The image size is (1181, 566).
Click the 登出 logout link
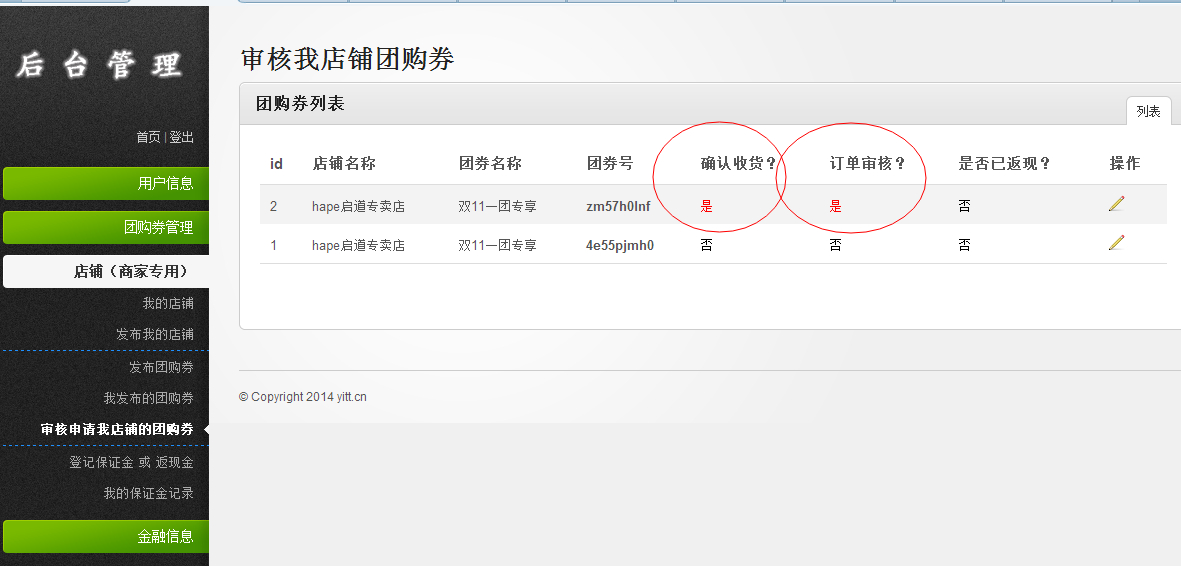[182, 137]
